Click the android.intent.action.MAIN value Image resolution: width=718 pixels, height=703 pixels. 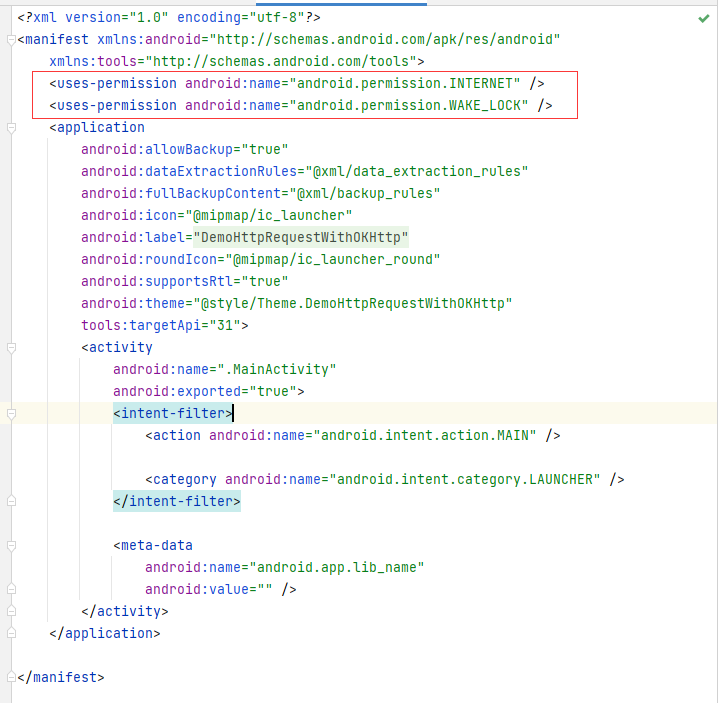tap(424, 435)
